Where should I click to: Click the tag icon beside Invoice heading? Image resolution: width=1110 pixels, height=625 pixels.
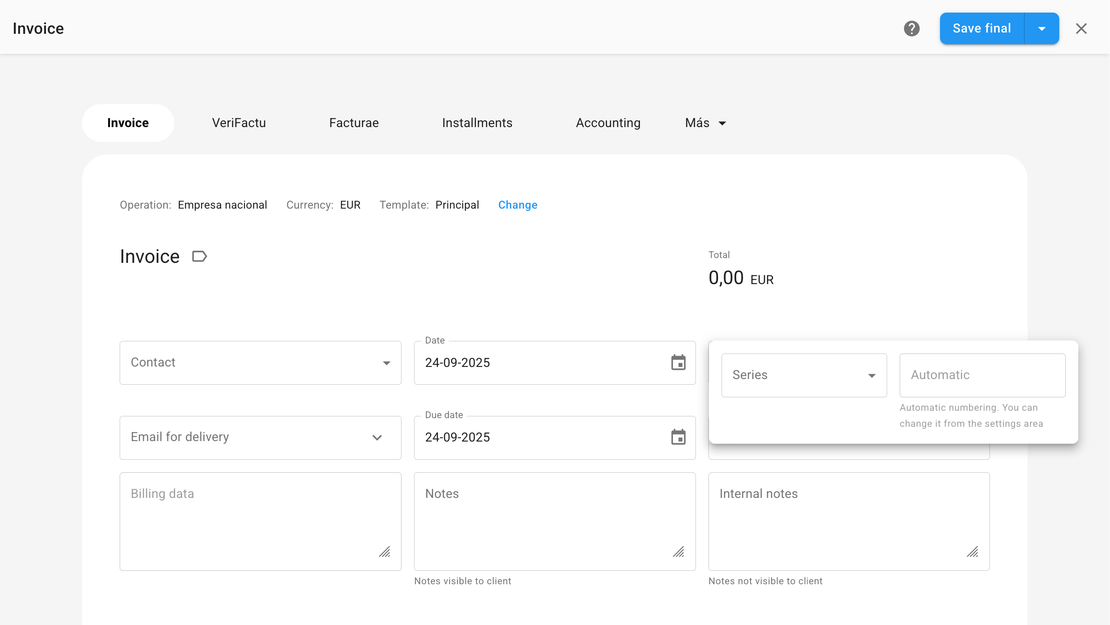(x=199, y=257)
